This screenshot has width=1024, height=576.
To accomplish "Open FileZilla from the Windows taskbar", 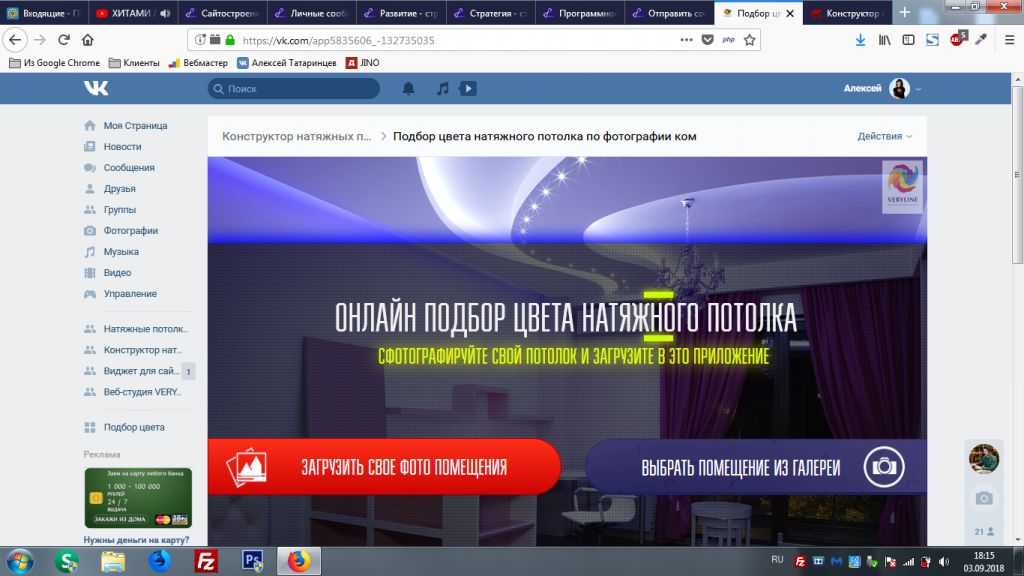I will point(206,559).
